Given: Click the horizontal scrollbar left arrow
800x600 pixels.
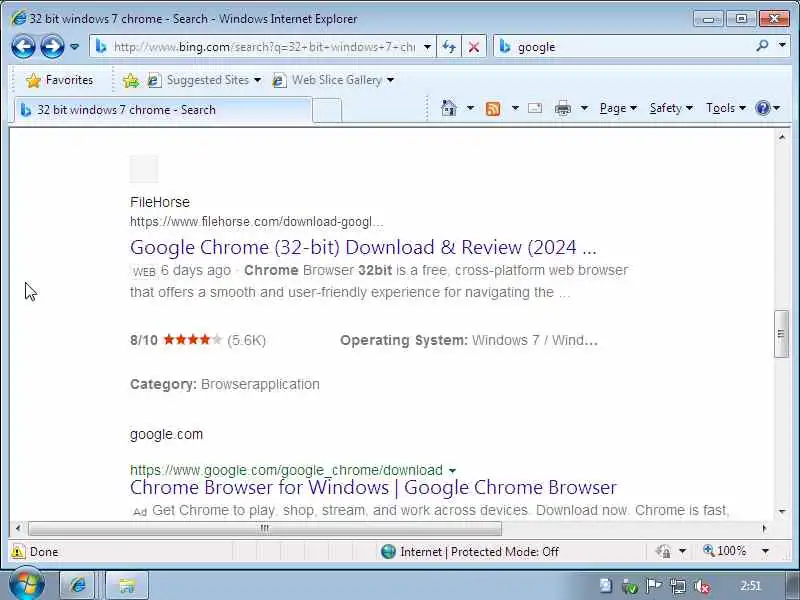Looking at the screenshot, I should click(x=18, y=529).
